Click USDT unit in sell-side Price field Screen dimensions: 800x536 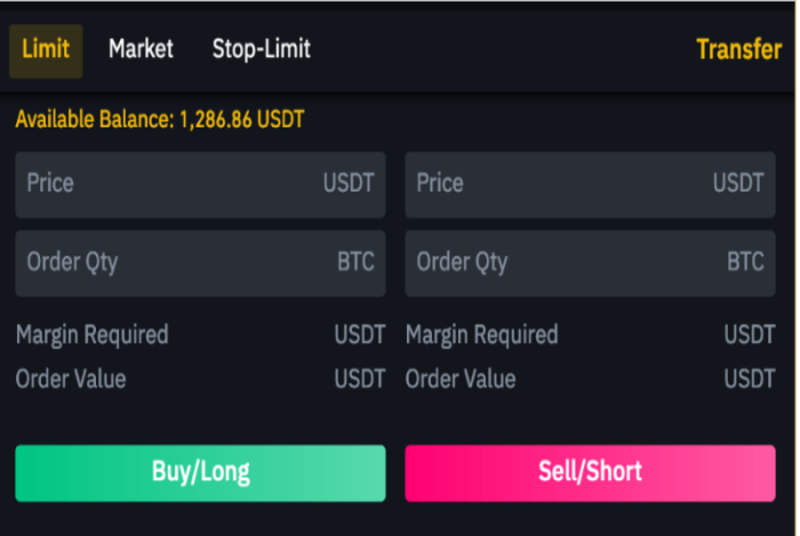click(739, 183)
